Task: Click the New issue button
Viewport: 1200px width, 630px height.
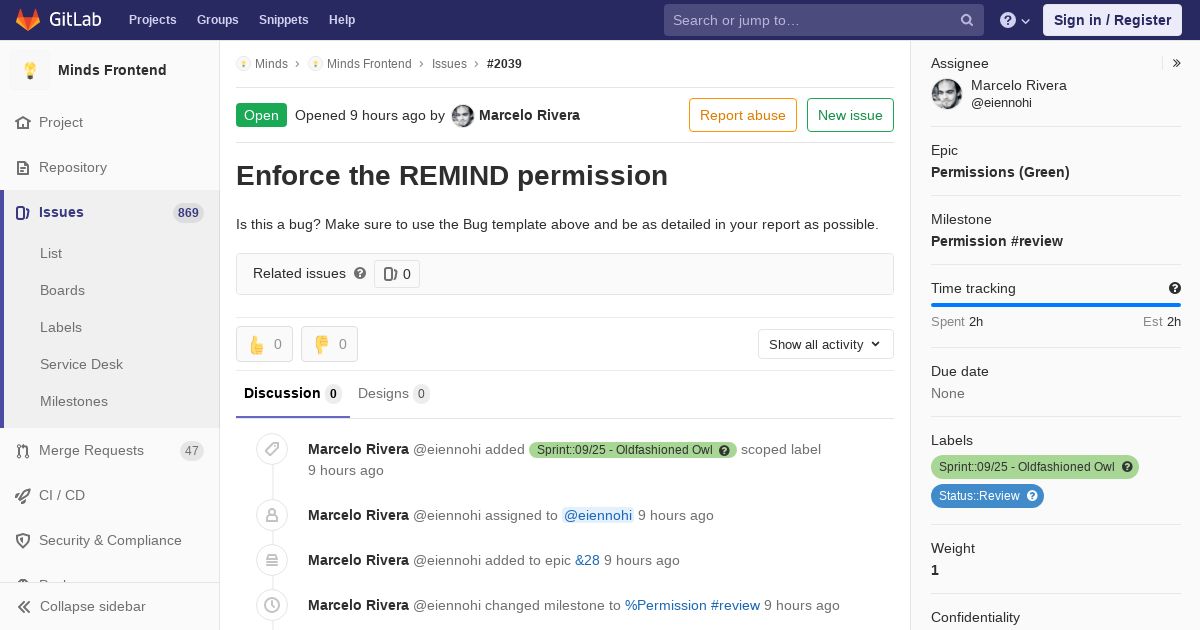Action: click(x=849, y=115)
